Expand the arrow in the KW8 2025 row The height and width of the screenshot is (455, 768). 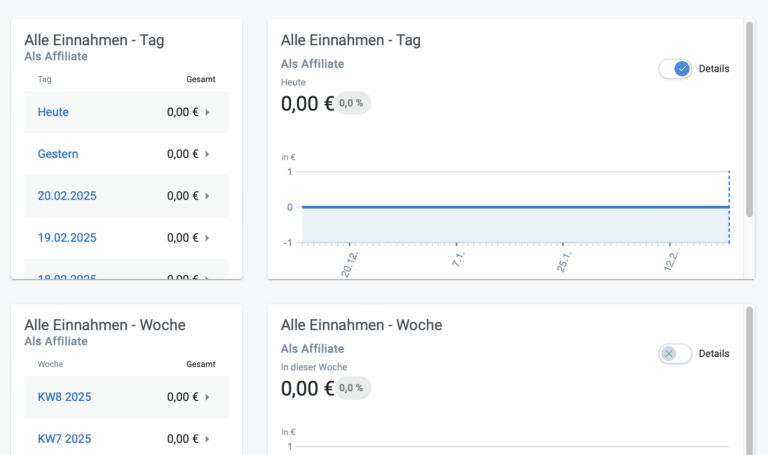click(207, 397)
